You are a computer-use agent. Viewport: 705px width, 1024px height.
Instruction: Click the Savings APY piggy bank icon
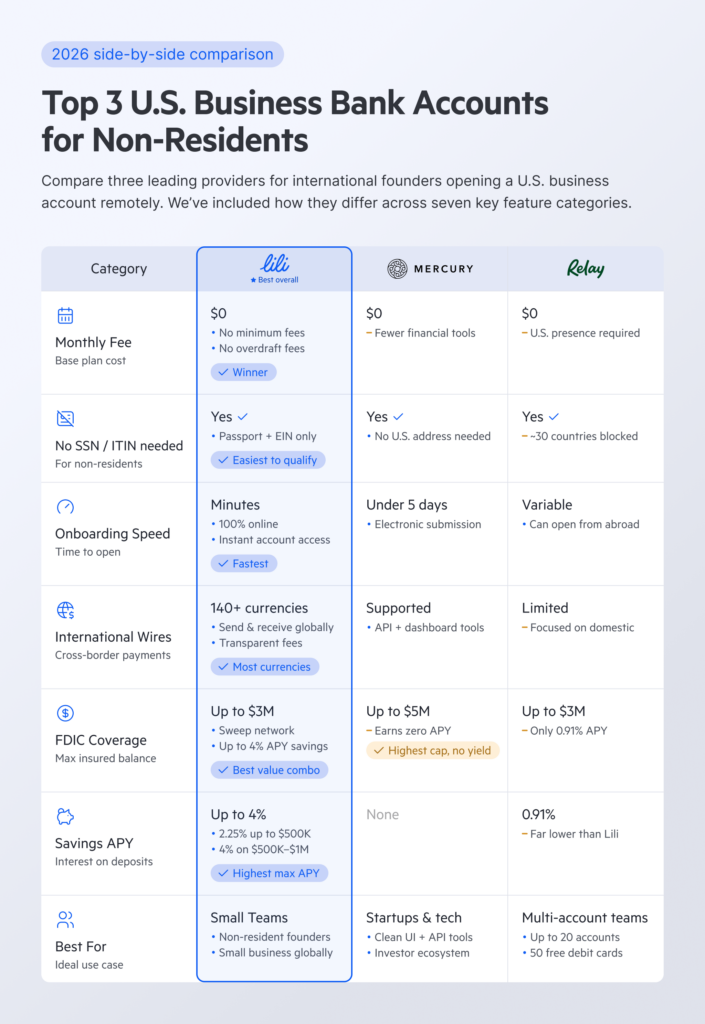point(65,816)
